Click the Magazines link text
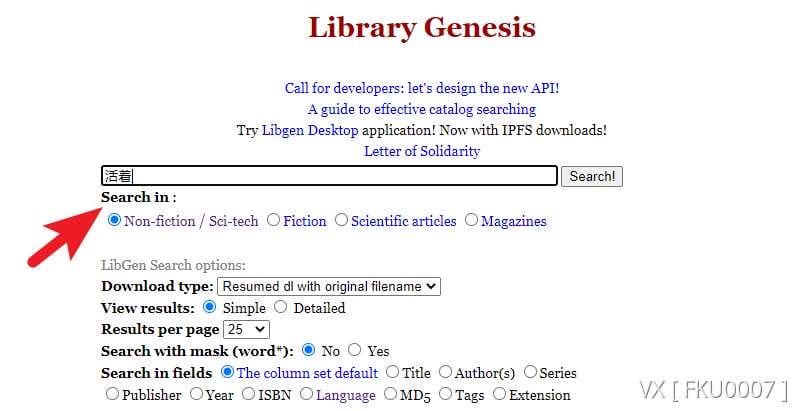Viewport: 796px width, 411px height. [x=514, y=221]
